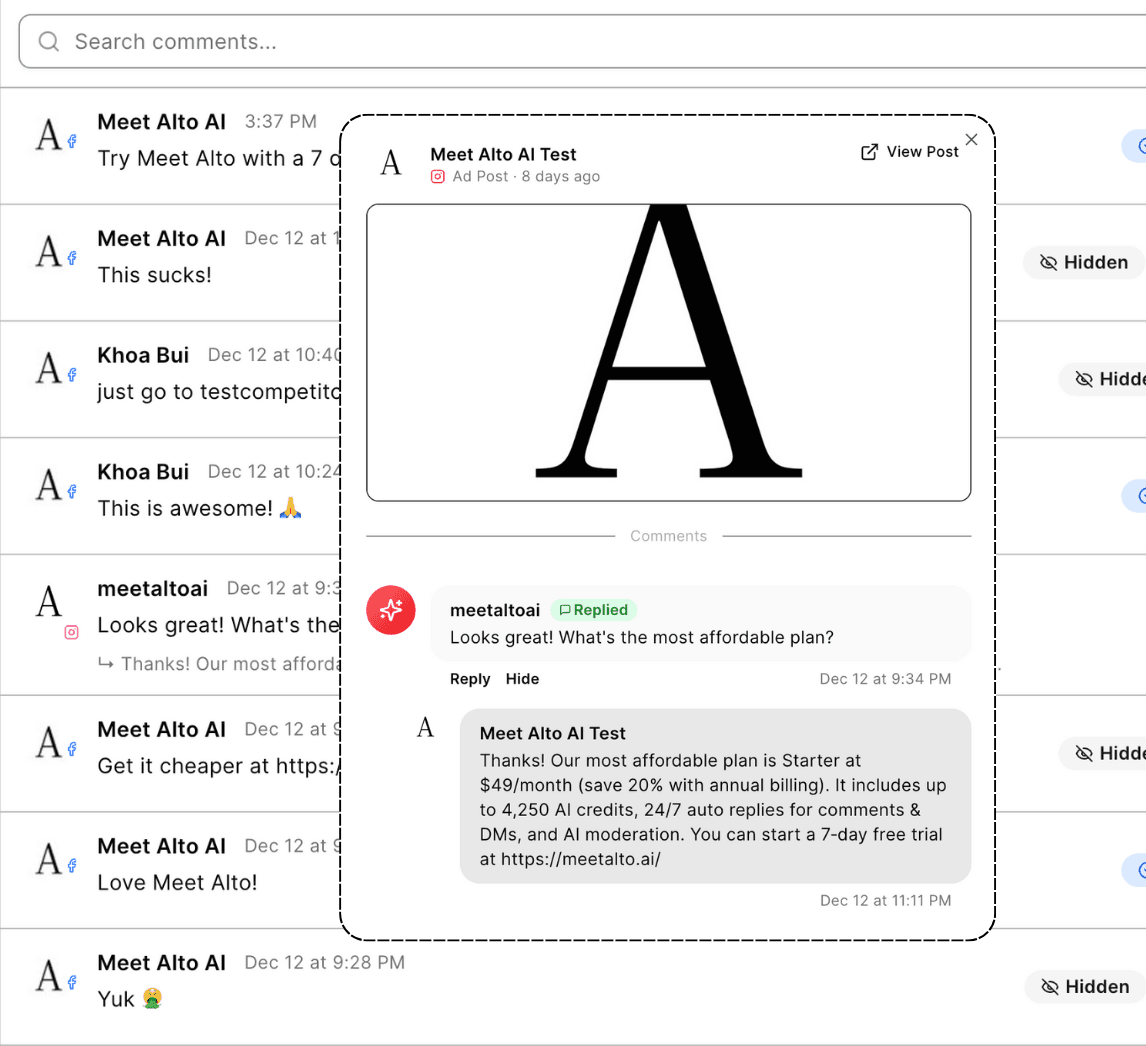
Task: Click 'Try Meet Alto with a 7' comment text
Action: coord(219,158)
